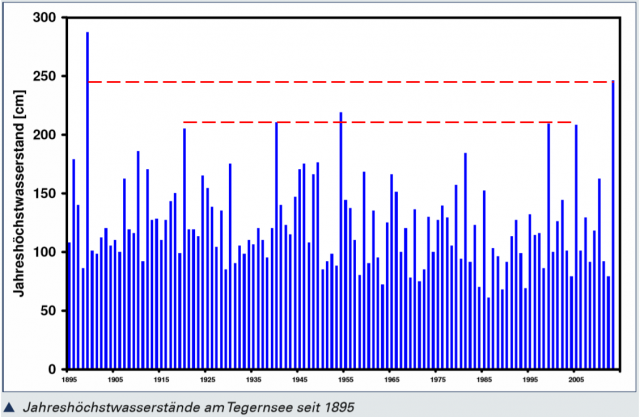The image size is (640, 417).
Task: Click the tallest blue bar near 287 cm
Action: [87, 200]
